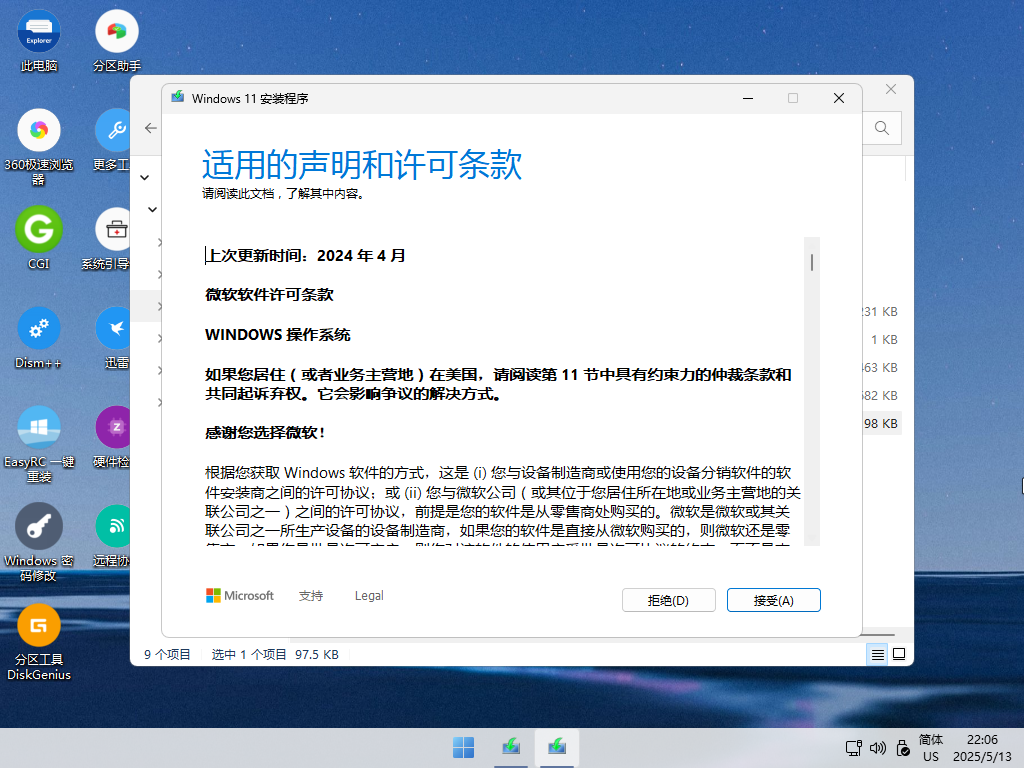Viewport: 1024px width, 768px height.
Task: Collapse the second Explorer navigation chevron
Action: (152, 210)
